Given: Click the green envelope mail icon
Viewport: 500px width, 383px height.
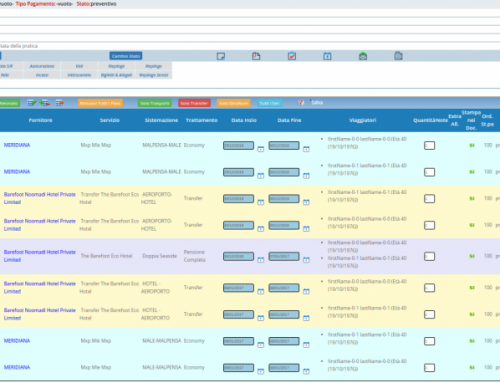Looking at the screenshot, I should click(x=363, y=56).
